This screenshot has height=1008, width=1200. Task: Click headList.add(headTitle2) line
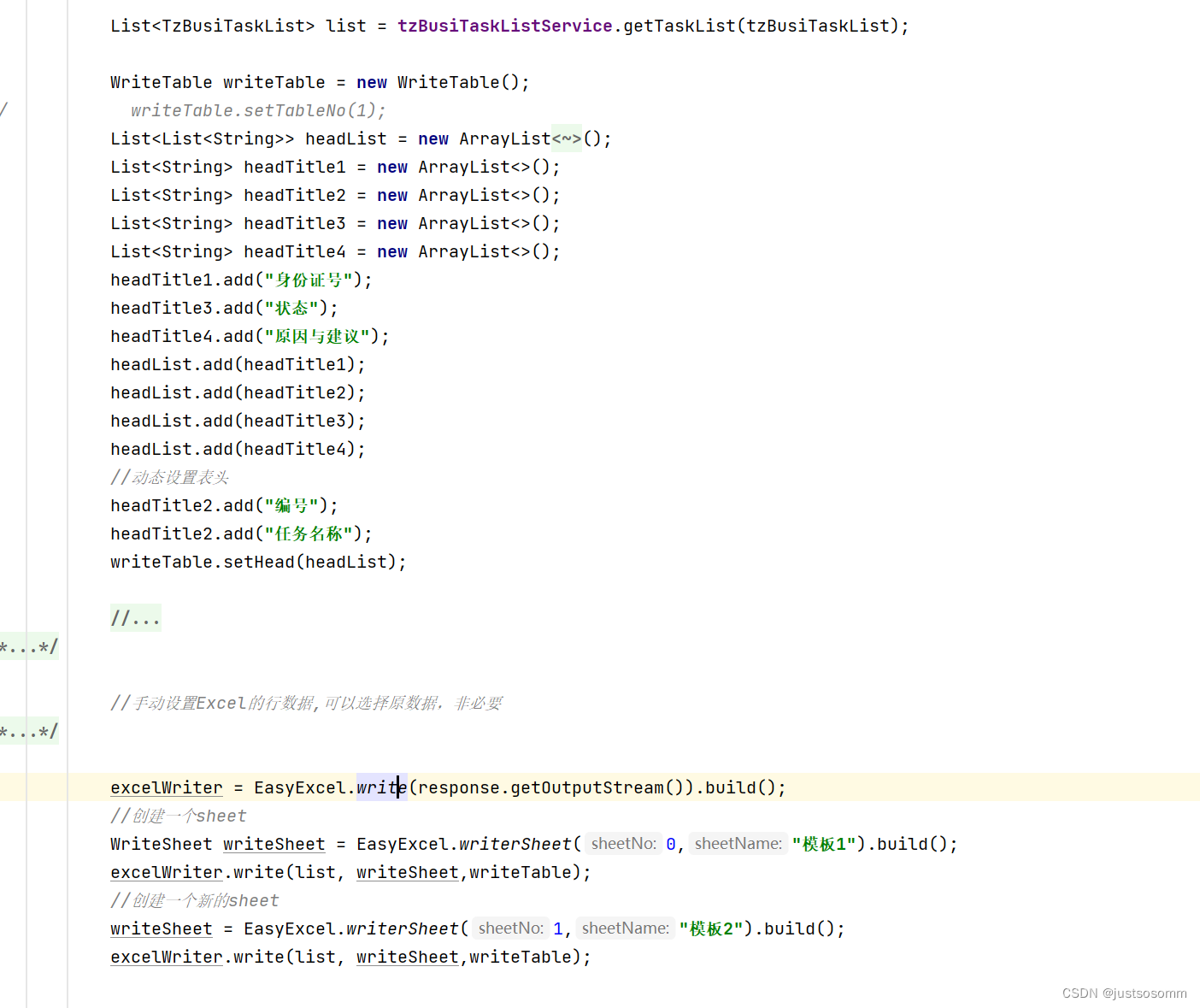click(238, 392)
